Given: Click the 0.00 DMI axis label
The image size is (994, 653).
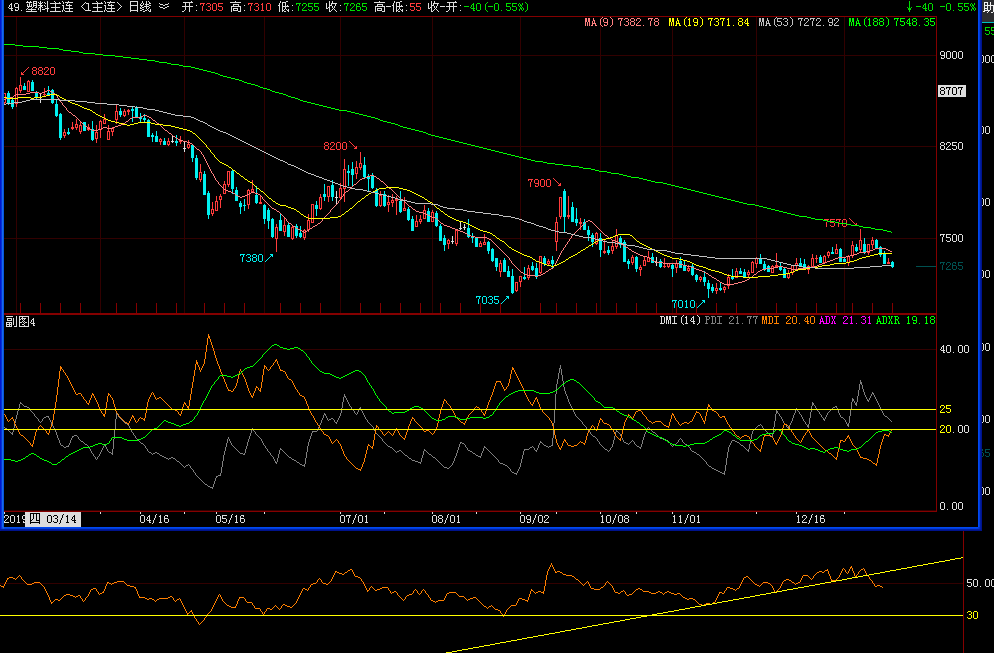Looking at the screenshot, I should point(951,506).
